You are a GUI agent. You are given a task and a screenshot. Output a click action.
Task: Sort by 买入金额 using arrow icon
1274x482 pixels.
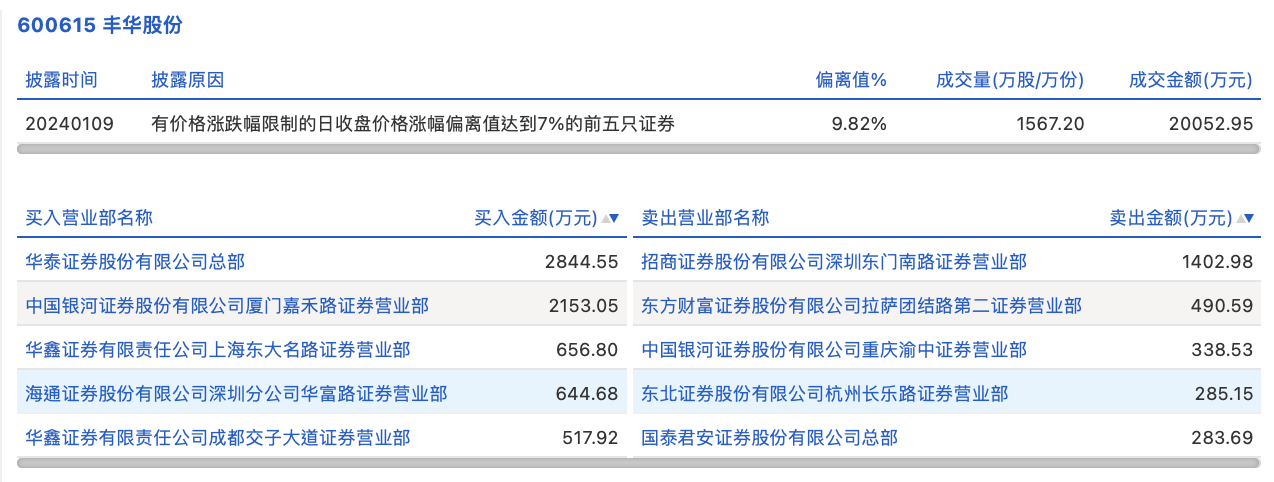pos(609,218)
